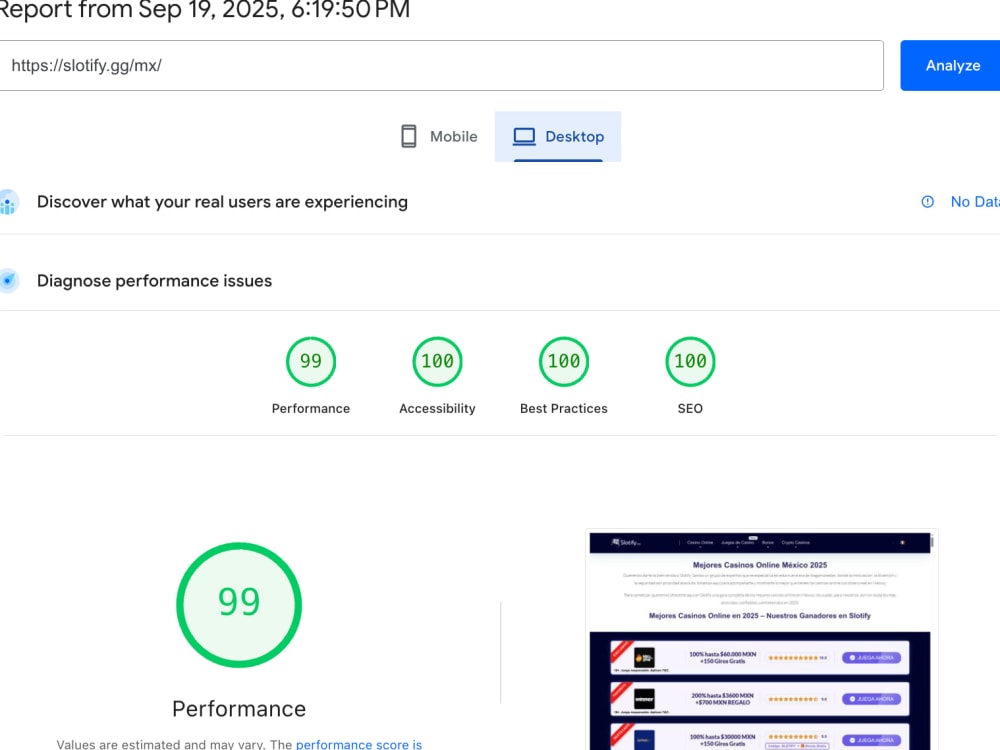Click the large Performance heading

click(239, 709)
